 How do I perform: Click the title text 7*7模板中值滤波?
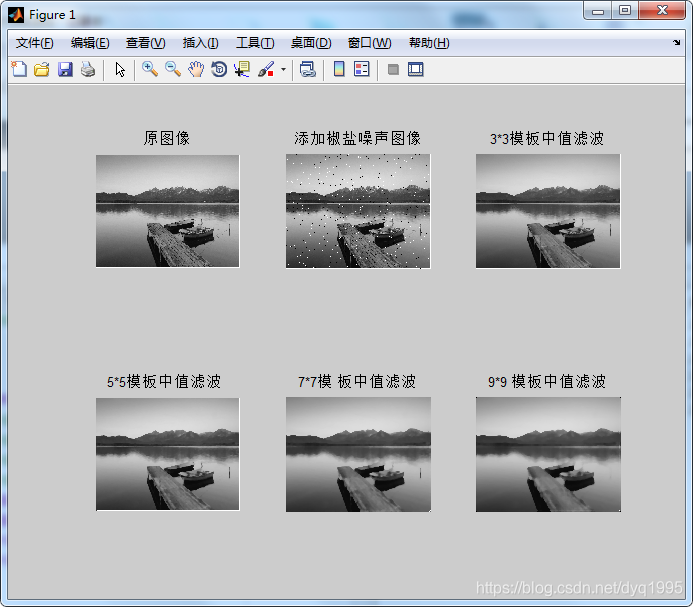click(357, 382)
